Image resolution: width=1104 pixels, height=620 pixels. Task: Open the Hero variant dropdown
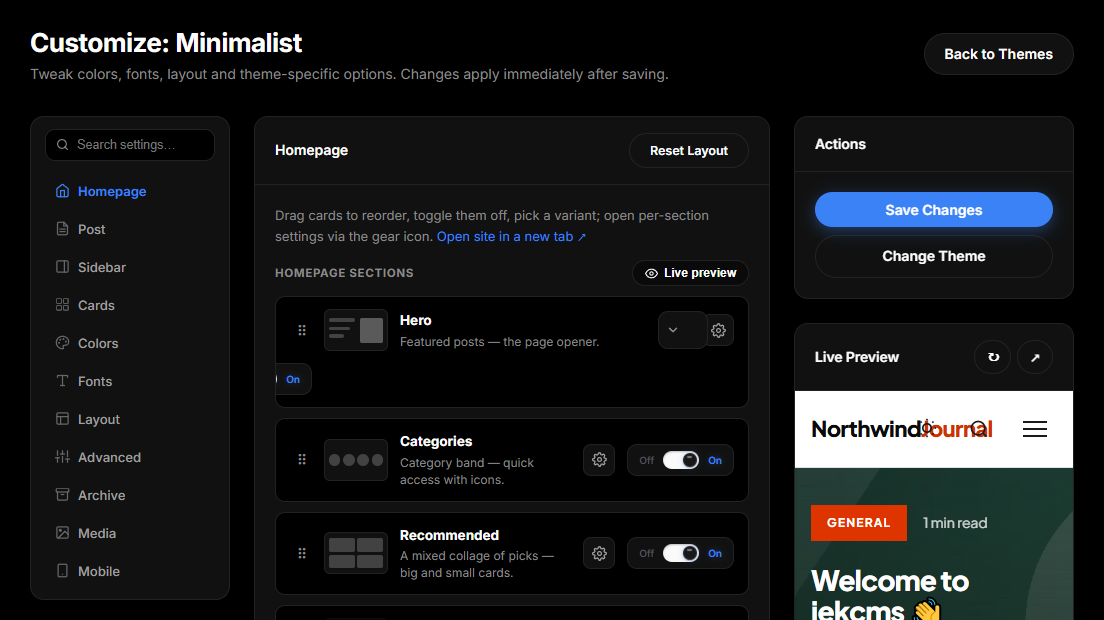tap(682, 330)
